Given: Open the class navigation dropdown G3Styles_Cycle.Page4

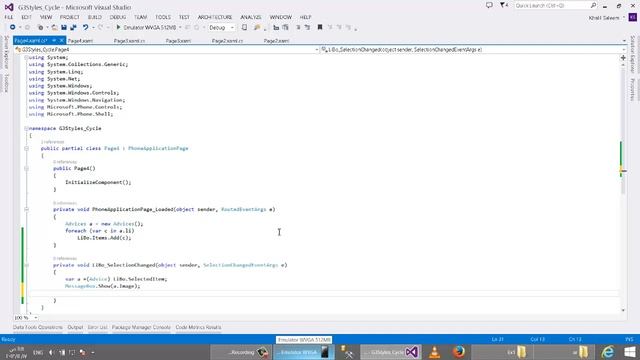Looking at the screenshot, I should (x=167, y=49).
